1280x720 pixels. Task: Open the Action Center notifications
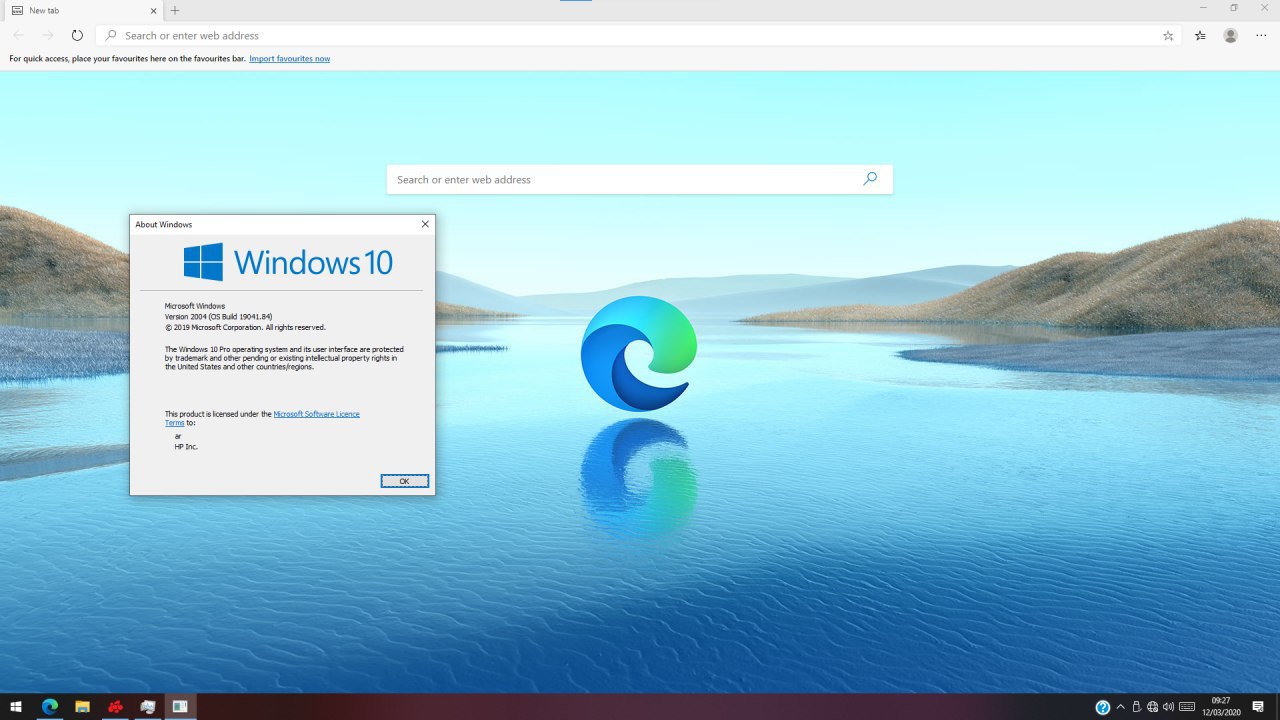(1258, 707)
